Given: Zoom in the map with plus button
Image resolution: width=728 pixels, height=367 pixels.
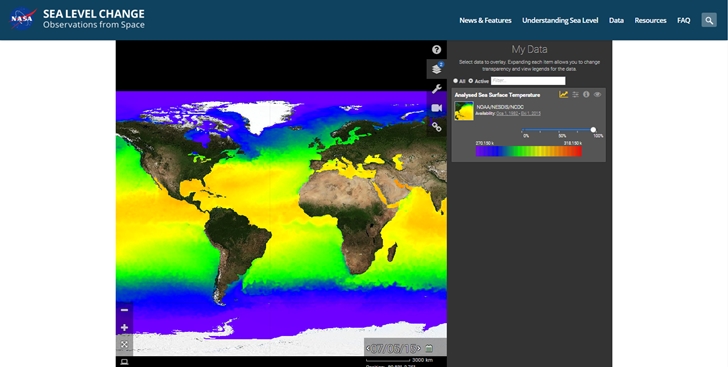Looking at the screenshot, I should [124, 328].
